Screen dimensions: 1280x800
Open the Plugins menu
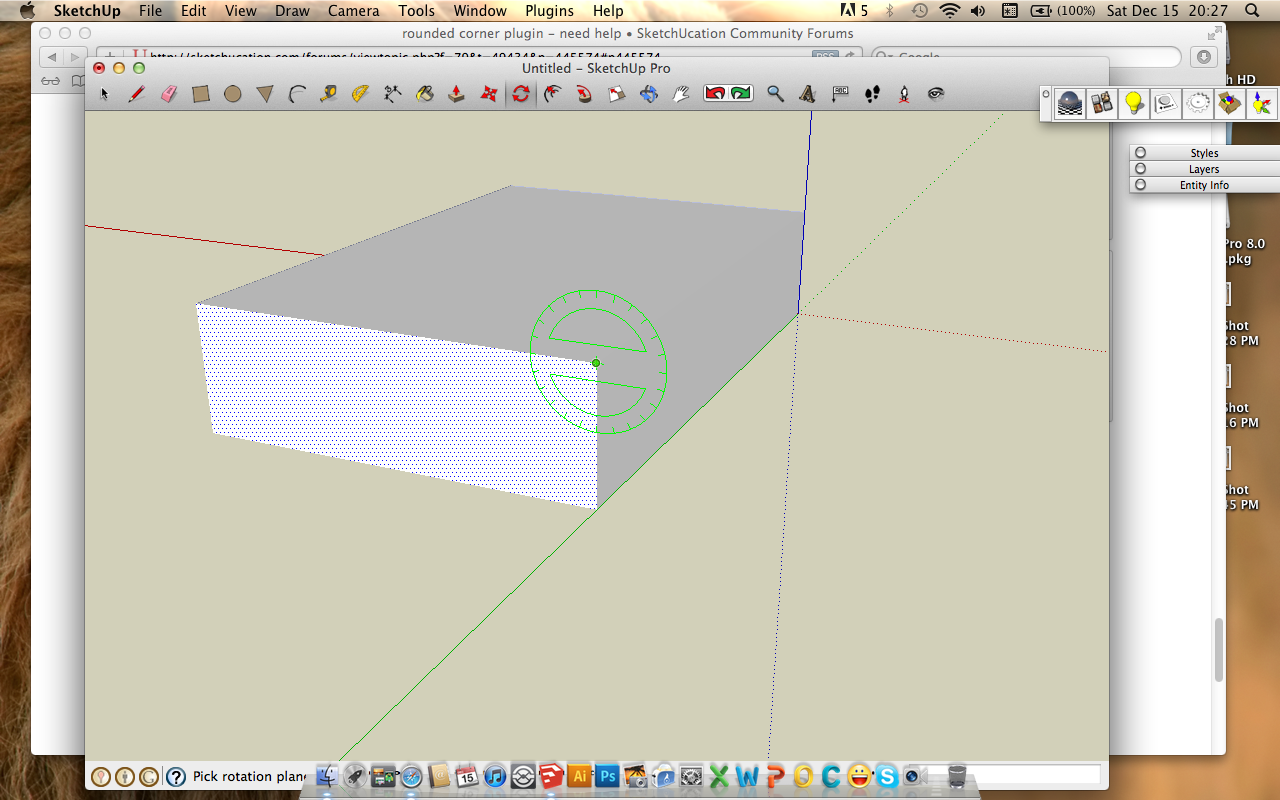549,11
